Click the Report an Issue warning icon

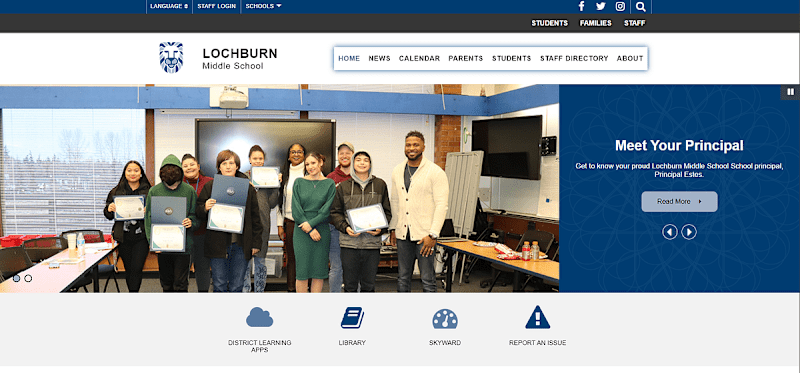pyautogui.click(x=537, y=317)
